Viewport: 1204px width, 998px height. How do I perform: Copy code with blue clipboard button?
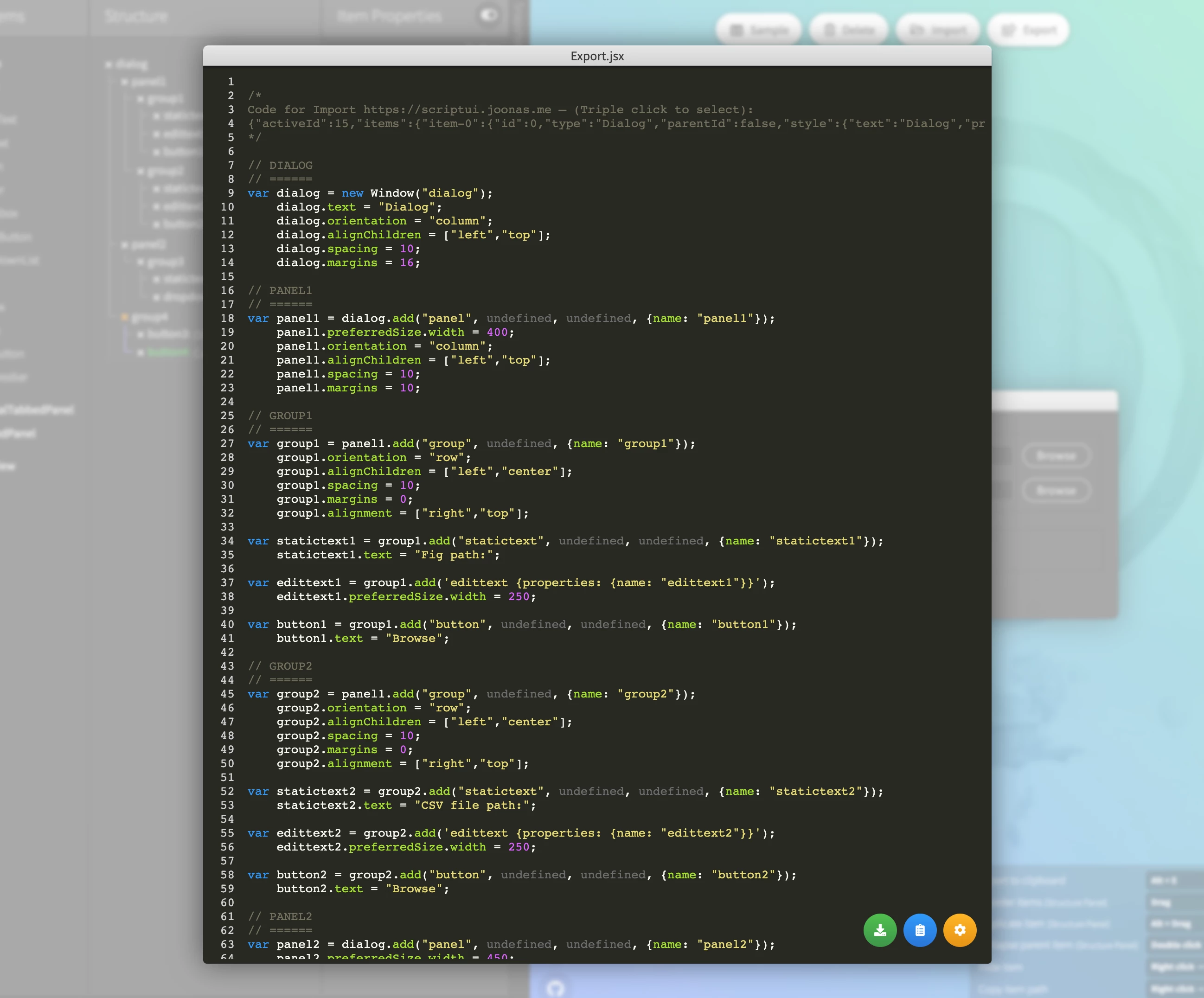(x=920, y=930)
